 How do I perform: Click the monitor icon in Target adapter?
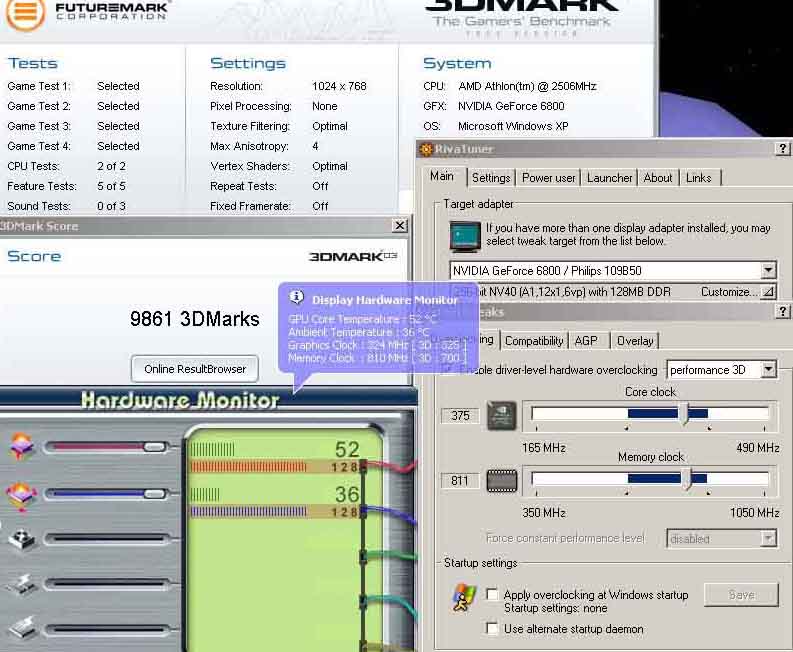465,236
